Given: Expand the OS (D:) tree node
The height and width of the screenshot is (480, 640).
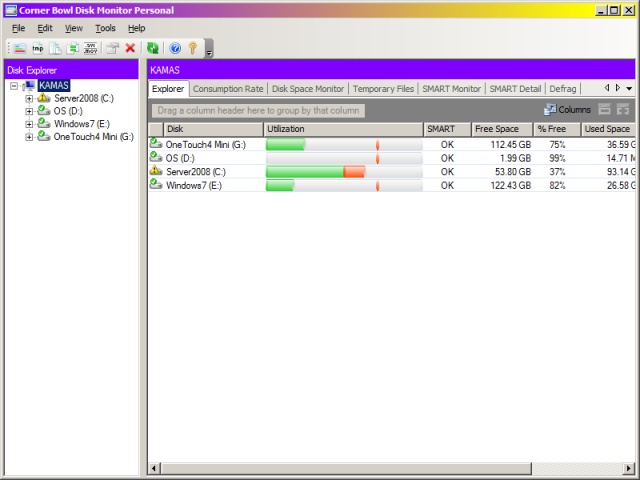Looking at the screenshot, I should 29,111.
